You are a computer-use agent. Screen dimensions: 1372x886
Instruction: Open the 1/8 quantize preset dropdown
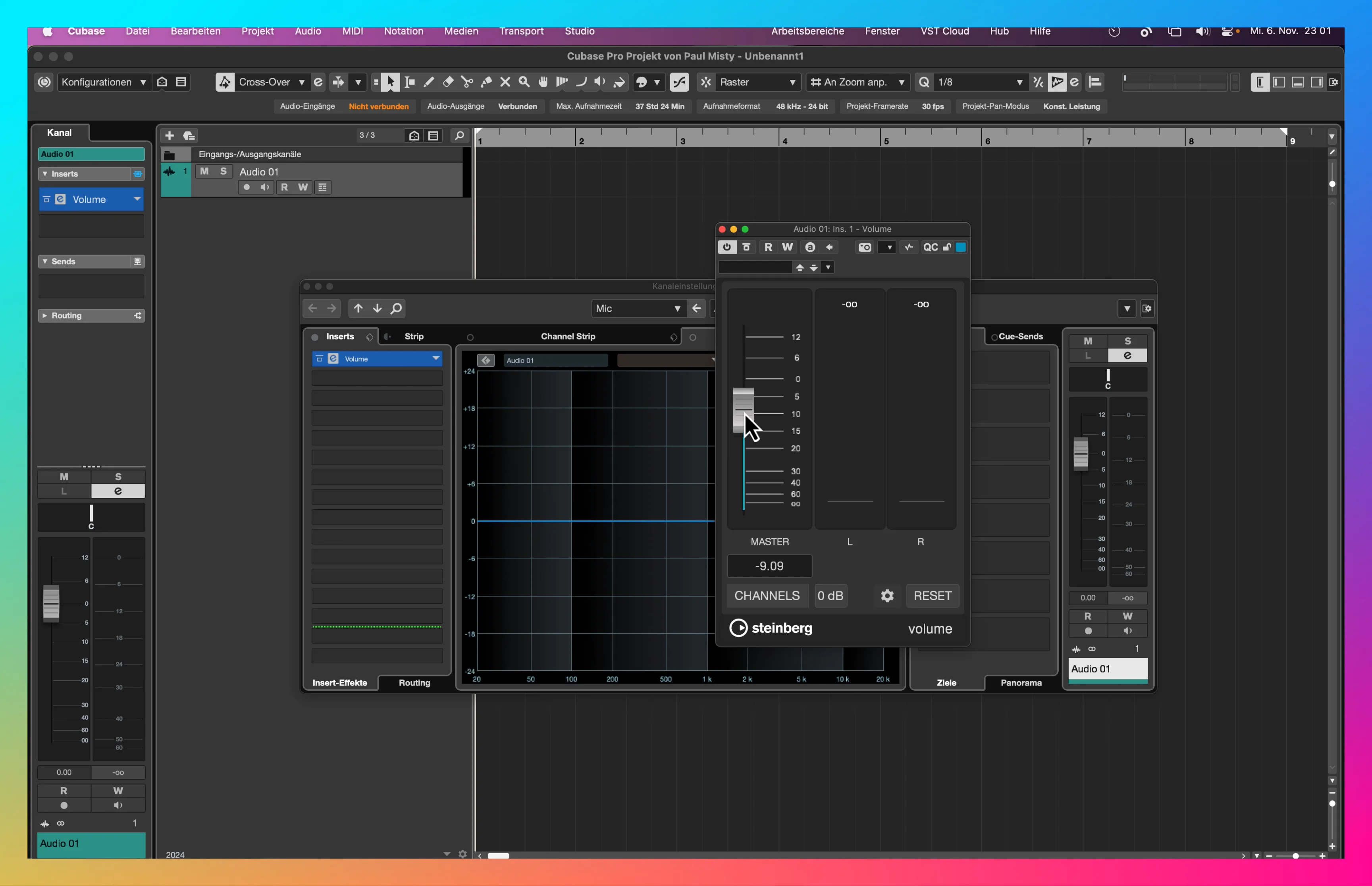pyautogui.click(x=980, y=82)
